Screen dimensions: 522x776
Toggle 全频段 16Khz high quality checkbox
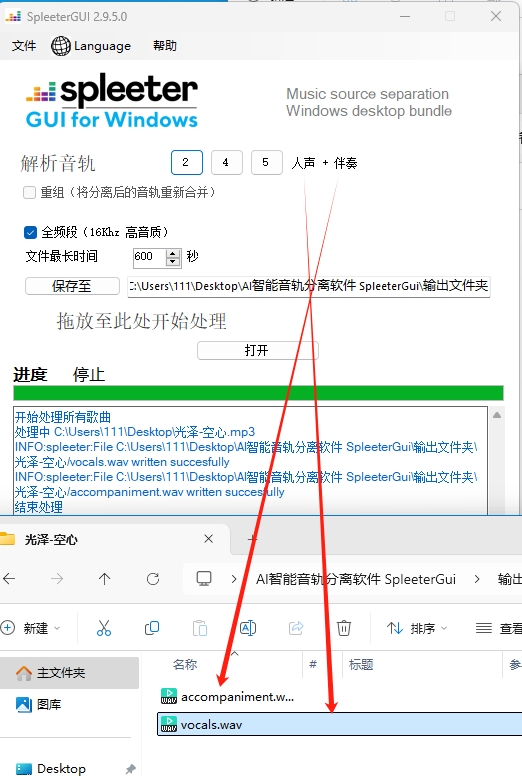pyautogui.click(x=30, y=232)
